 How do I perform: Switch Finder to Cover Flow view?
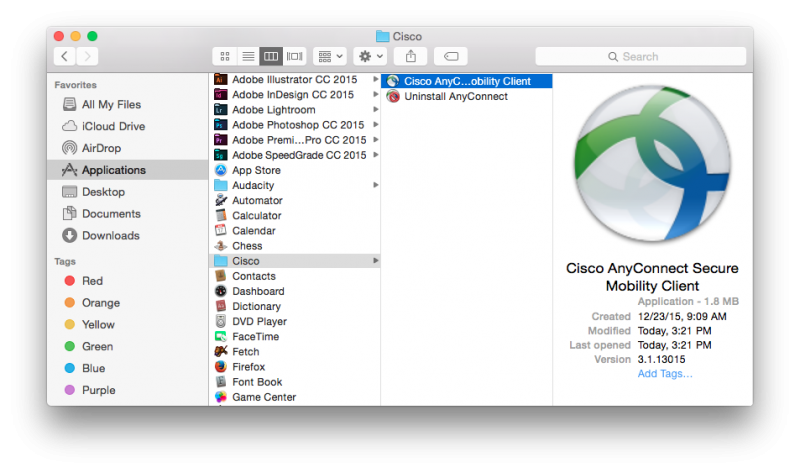click(294, 56)
